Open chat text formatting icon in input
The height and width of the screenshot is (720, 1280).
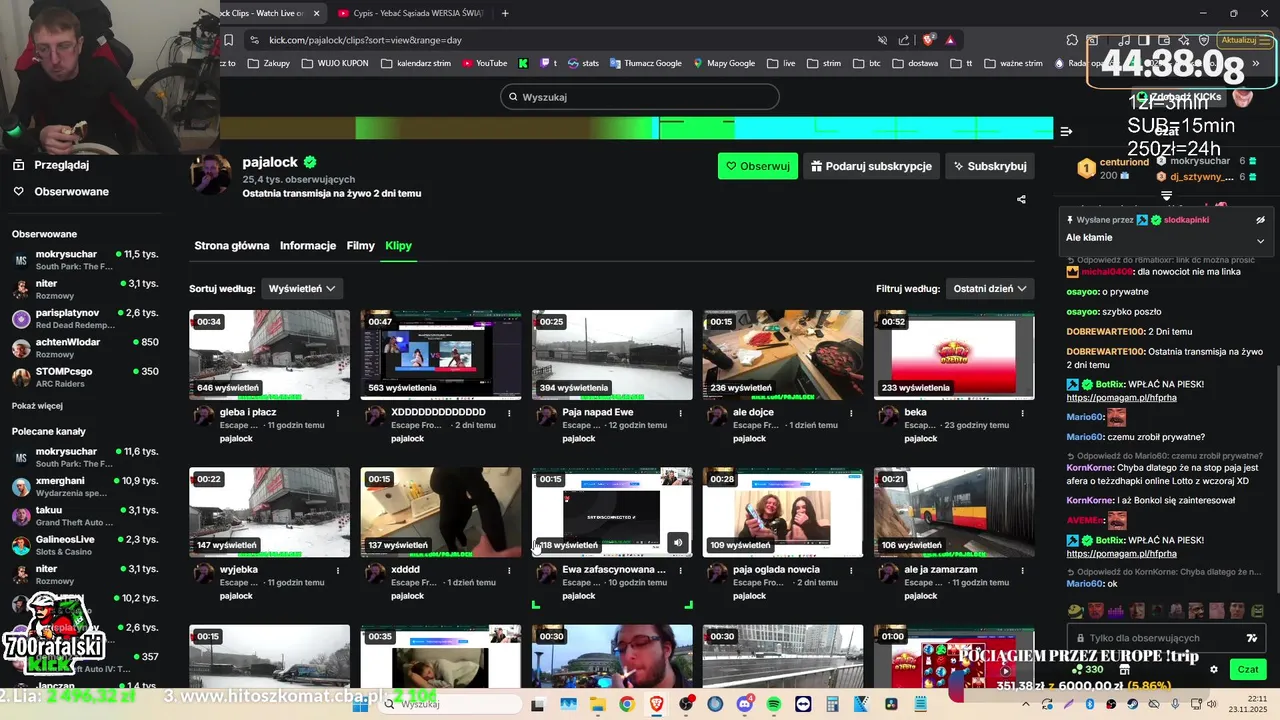(x=1251, y=638)
